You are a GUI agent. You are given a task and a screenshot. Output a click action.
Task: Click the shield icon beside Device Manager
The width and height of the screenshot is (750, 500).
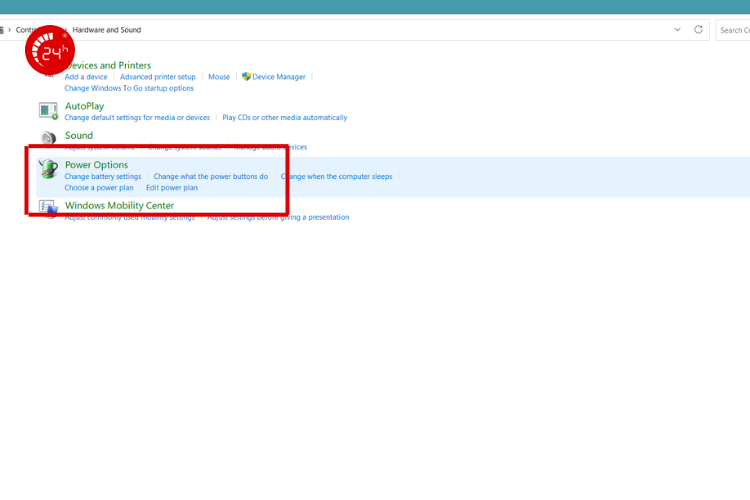246,77
